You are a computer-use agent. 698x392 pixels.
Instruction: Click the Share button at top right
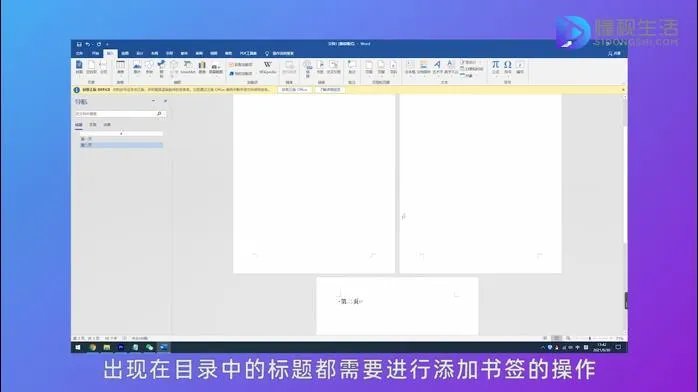pyautogui.click(x=614, y=53)
